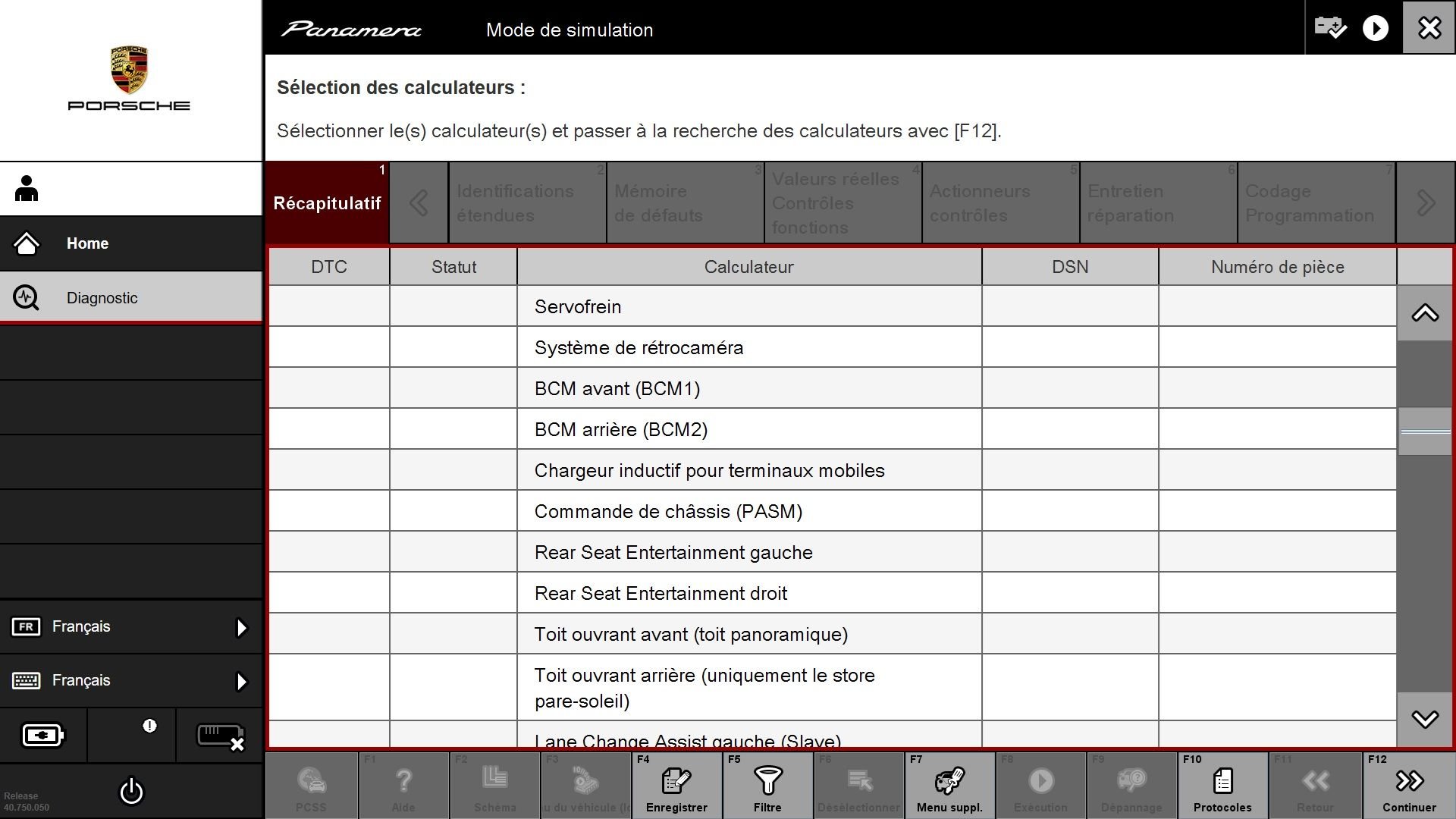Click the power icon at bottom left

point(131,791)
